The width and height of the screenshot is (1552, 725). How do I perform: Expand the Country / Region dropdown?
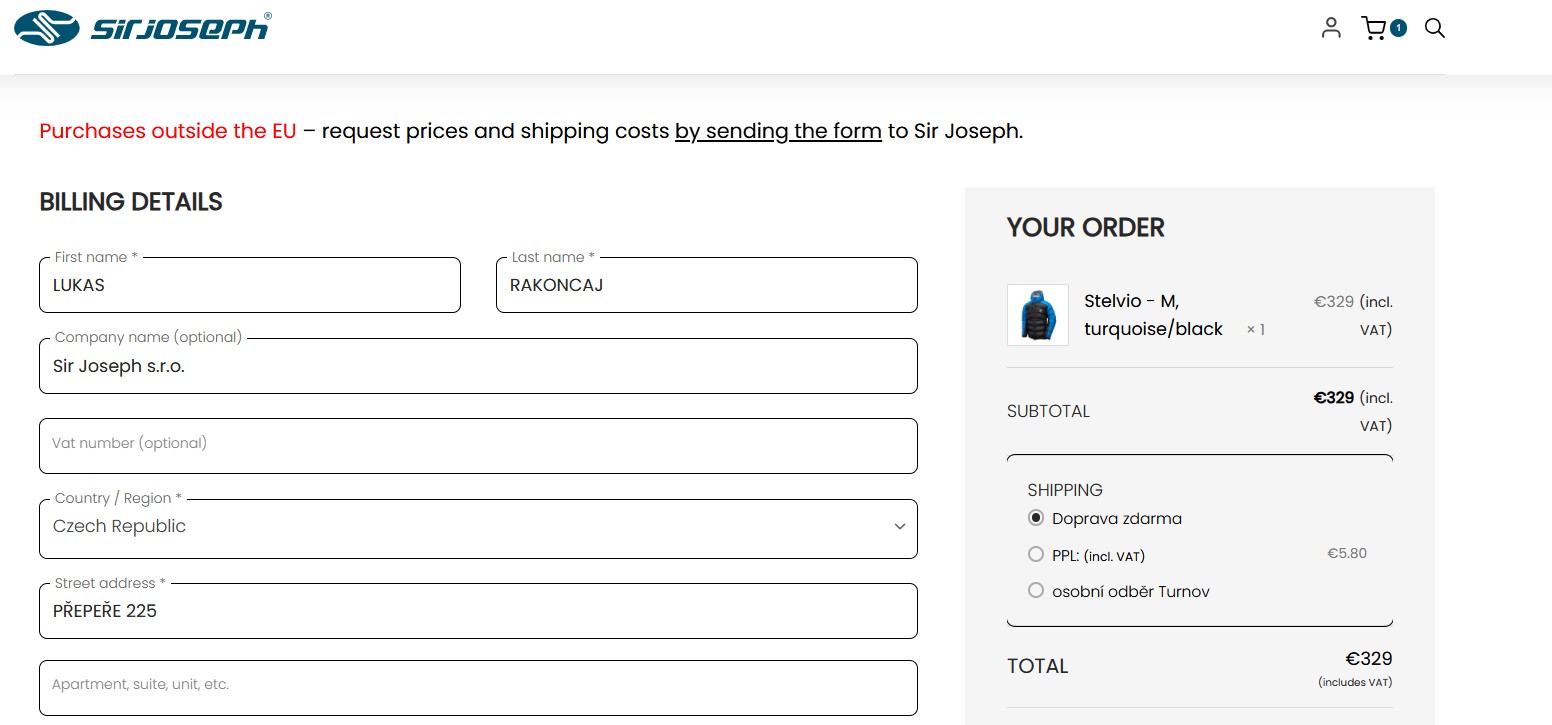click(478, 528)
